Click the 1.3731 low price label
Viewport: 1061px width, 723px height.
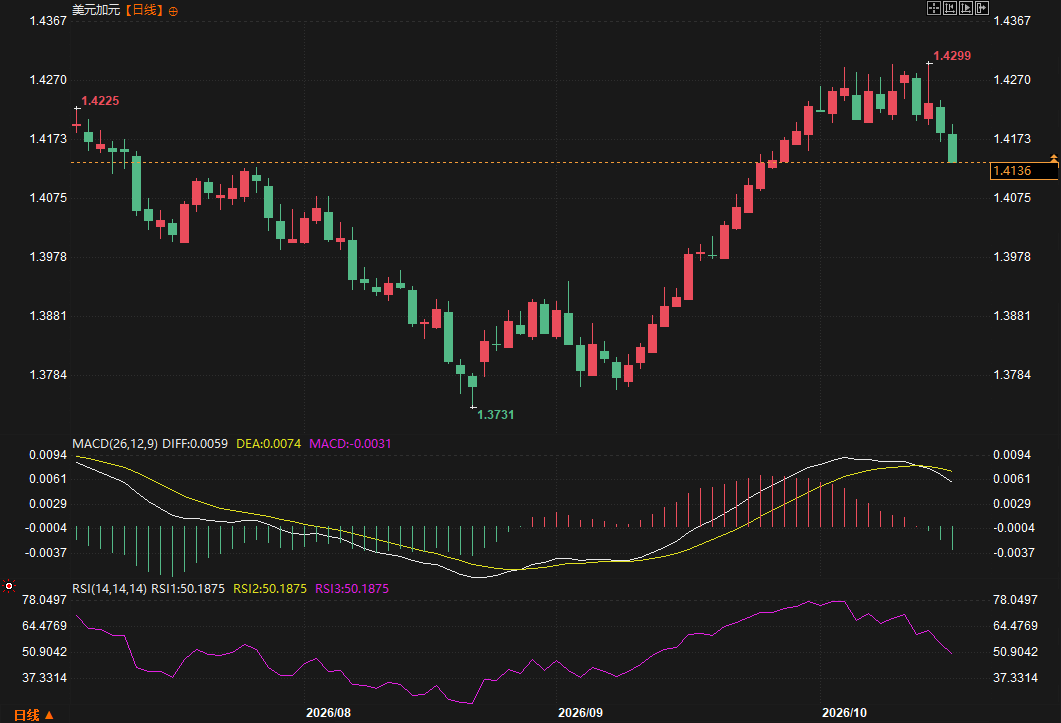click(x=496, y=414)
